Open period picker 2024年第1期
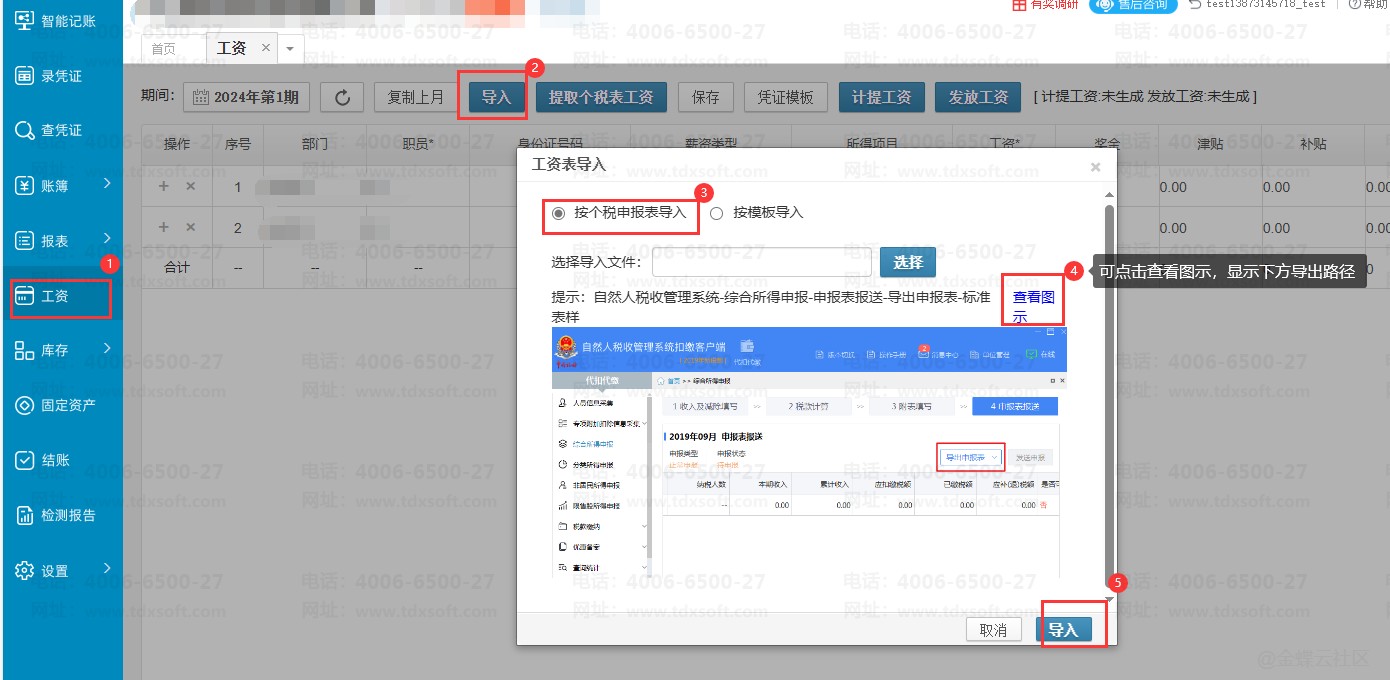 tap(246, 97)
